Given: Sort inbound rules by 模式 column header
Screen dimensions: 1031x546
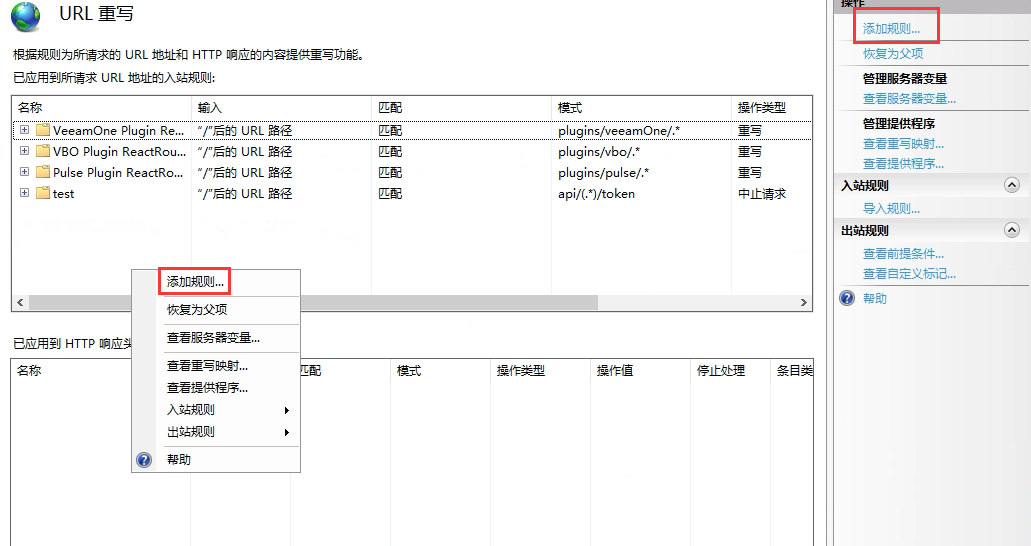Looking at the screenshot, I should click(641, 107).
